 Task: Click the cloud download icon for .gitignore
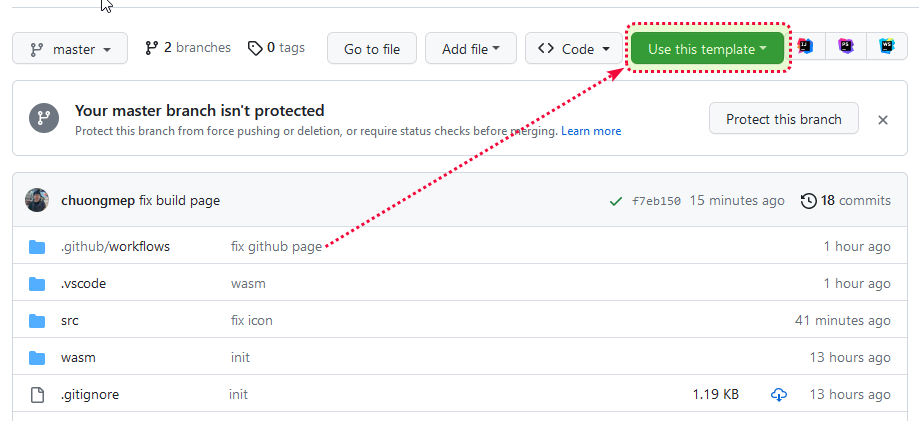[x=779, y=395]
